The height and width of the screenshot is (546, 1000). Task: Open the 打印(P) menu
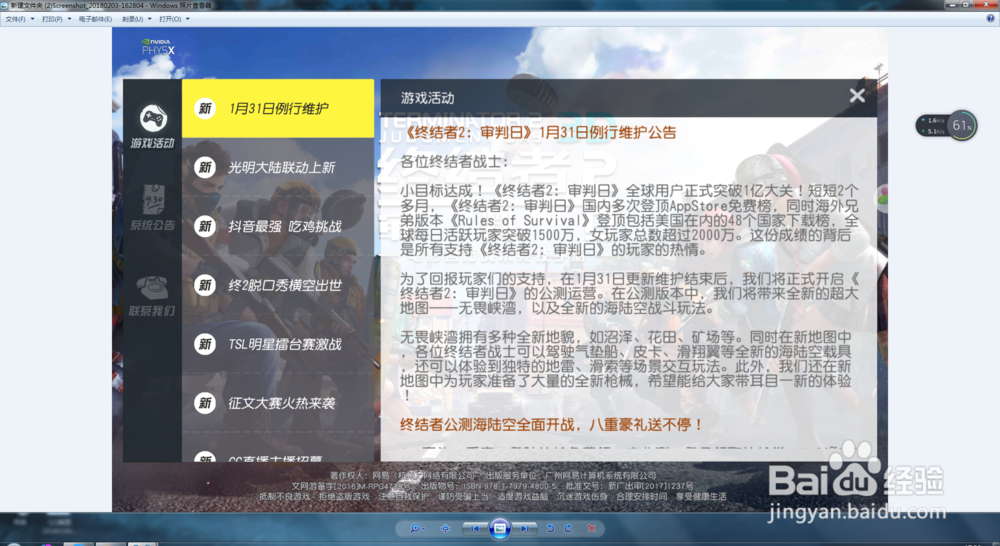coord(56,19)
